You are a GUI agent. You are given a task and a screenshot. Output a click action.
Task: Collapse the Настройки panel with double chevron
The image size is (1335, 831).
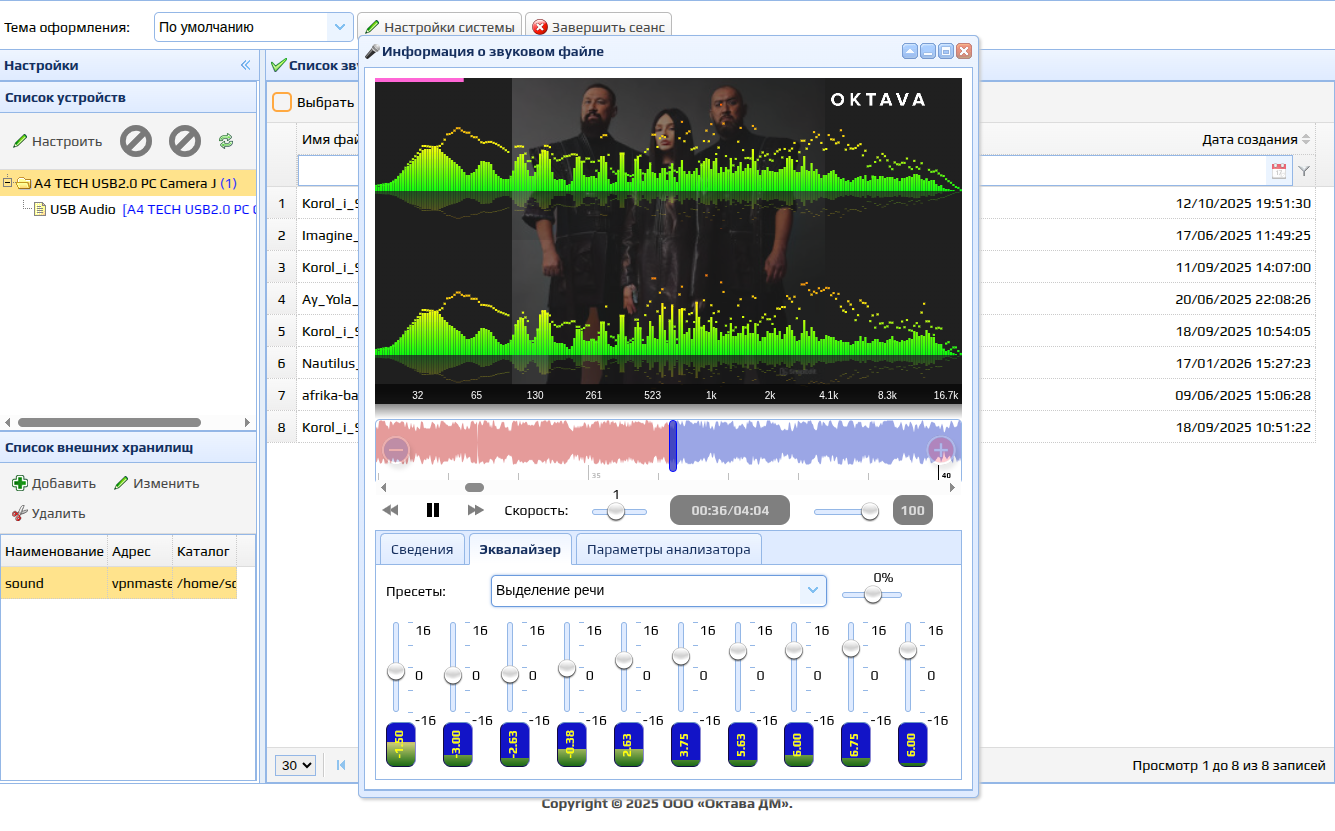[x=245, y=65]
